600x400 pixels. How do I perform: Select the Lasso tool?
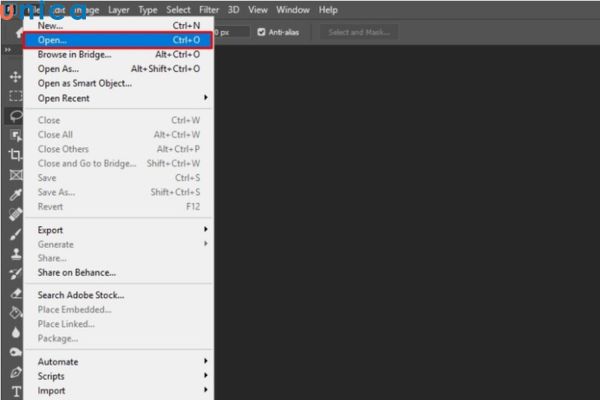click(15, 116)
